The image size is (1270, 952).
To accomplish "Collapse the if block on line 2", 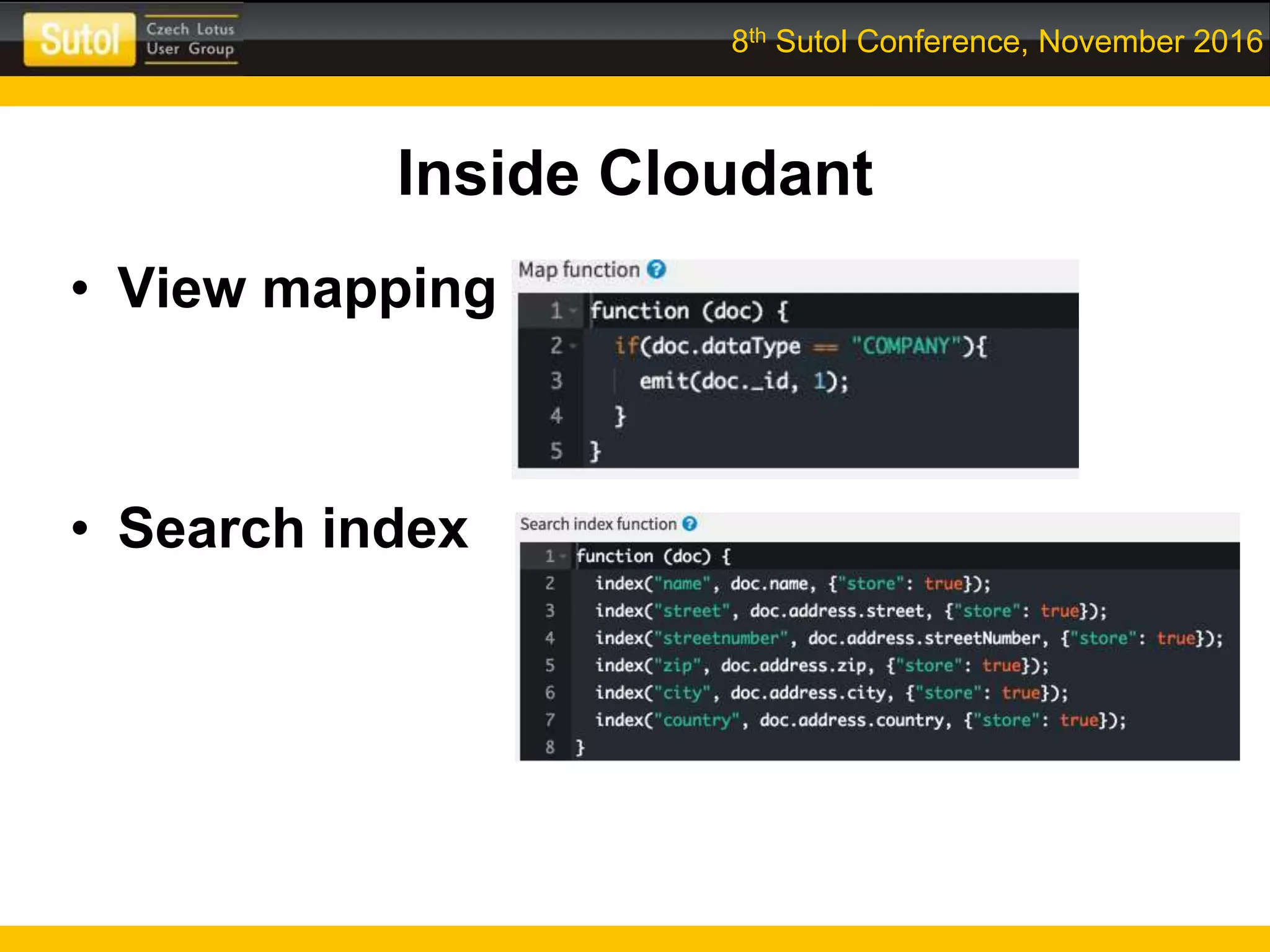I will [573, 346].
